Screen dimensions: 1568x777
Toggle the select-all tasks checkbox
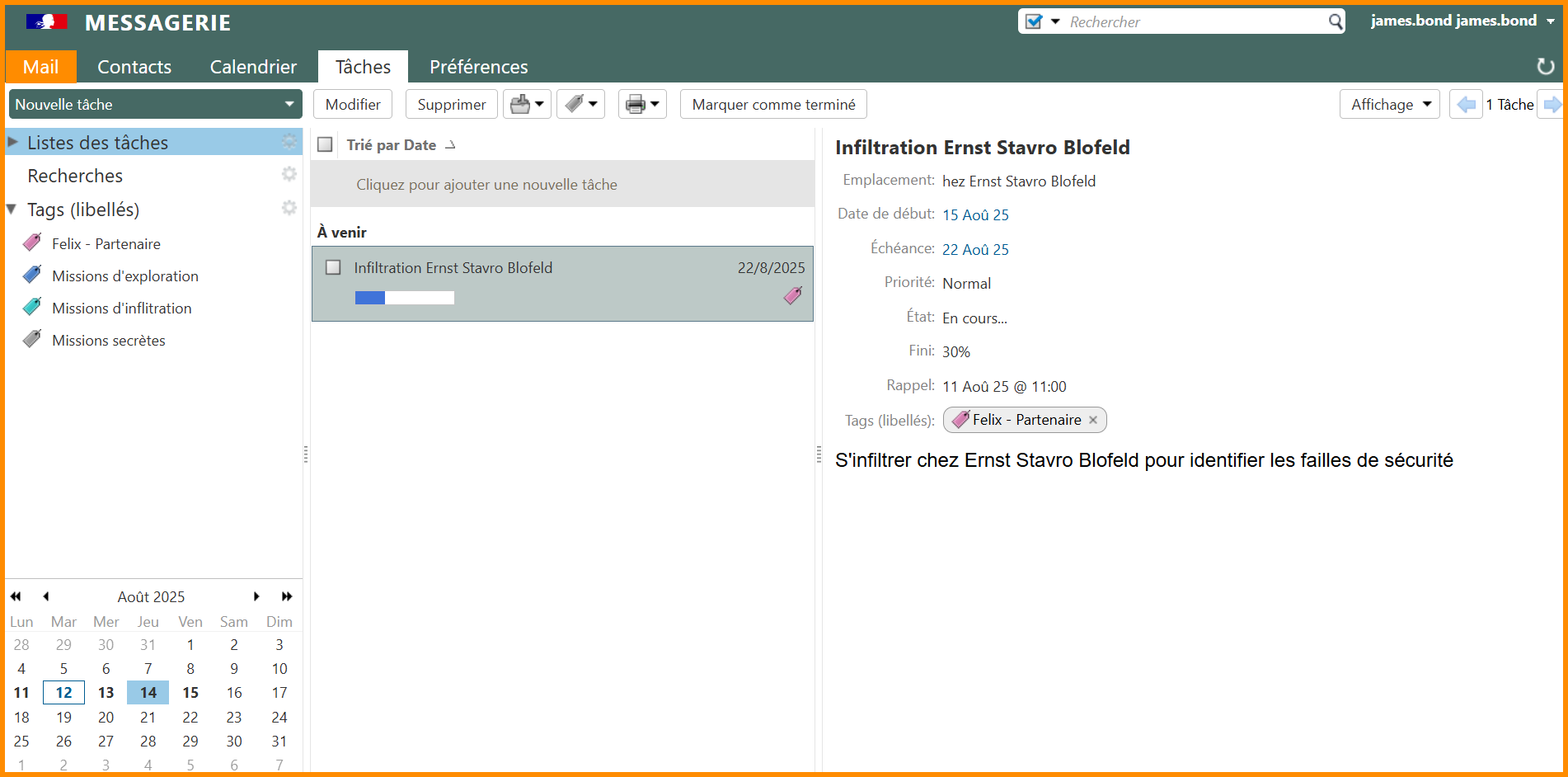(x=326, y=145)
